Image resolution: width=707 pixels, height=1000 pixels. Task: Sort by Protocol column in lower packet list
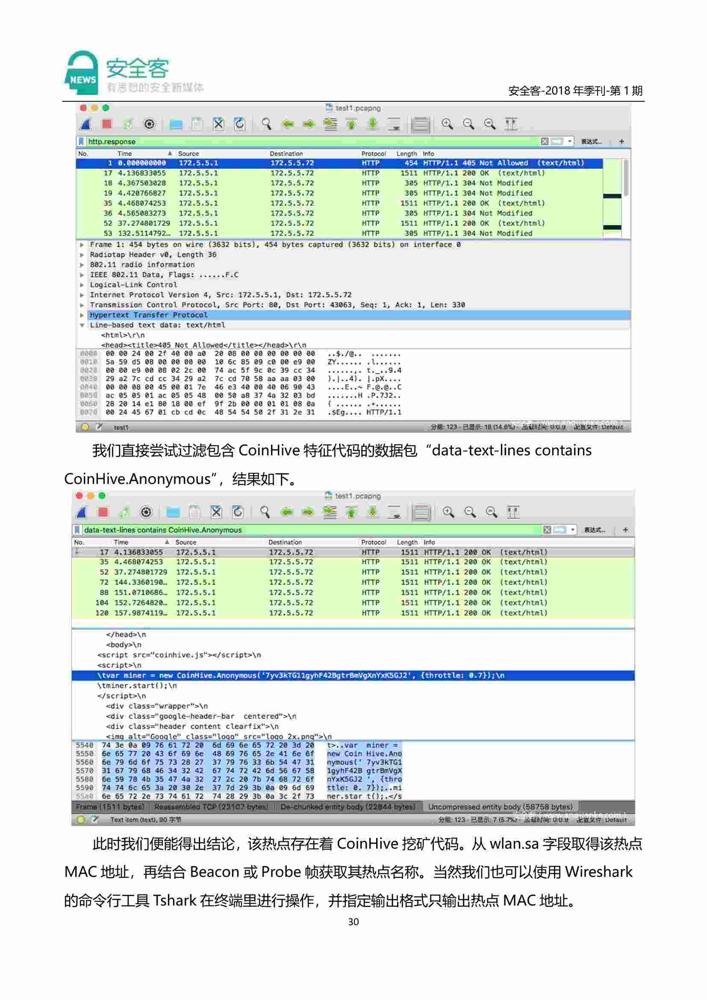pyautogui.click(x=374, y=542)
